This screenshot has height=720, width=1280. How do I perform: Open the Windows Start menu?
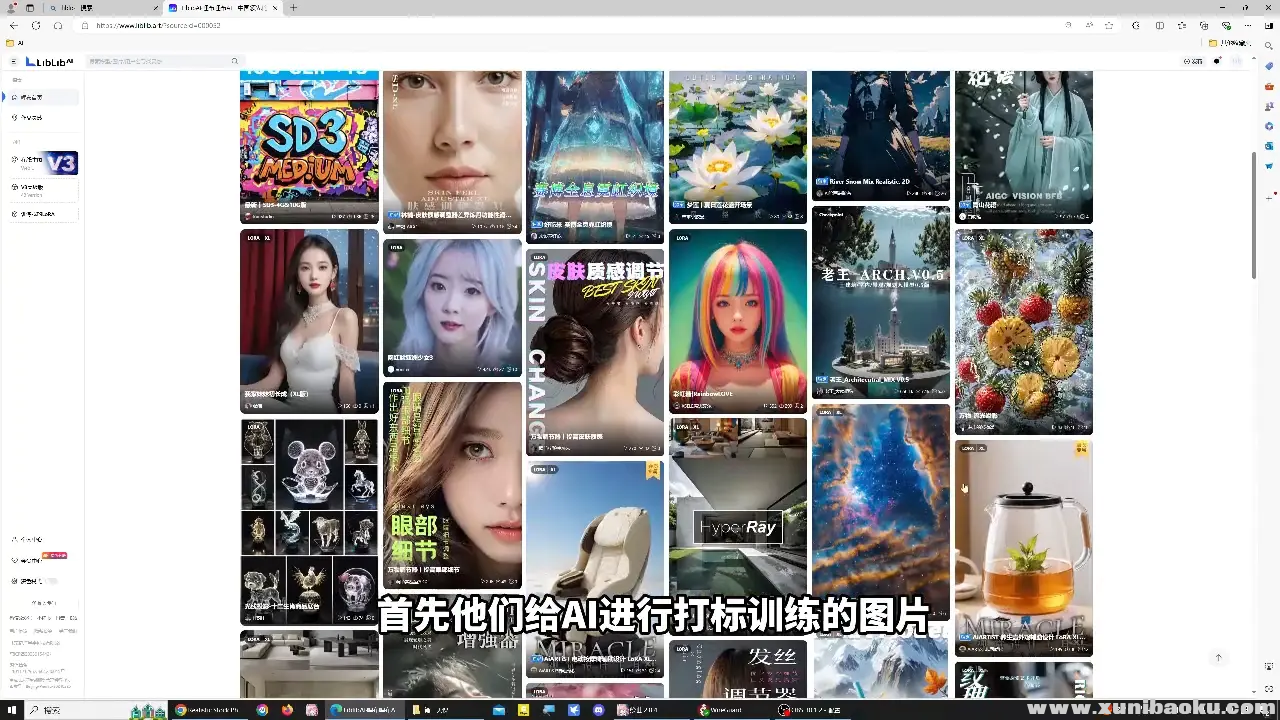click(x=13, y=710)
